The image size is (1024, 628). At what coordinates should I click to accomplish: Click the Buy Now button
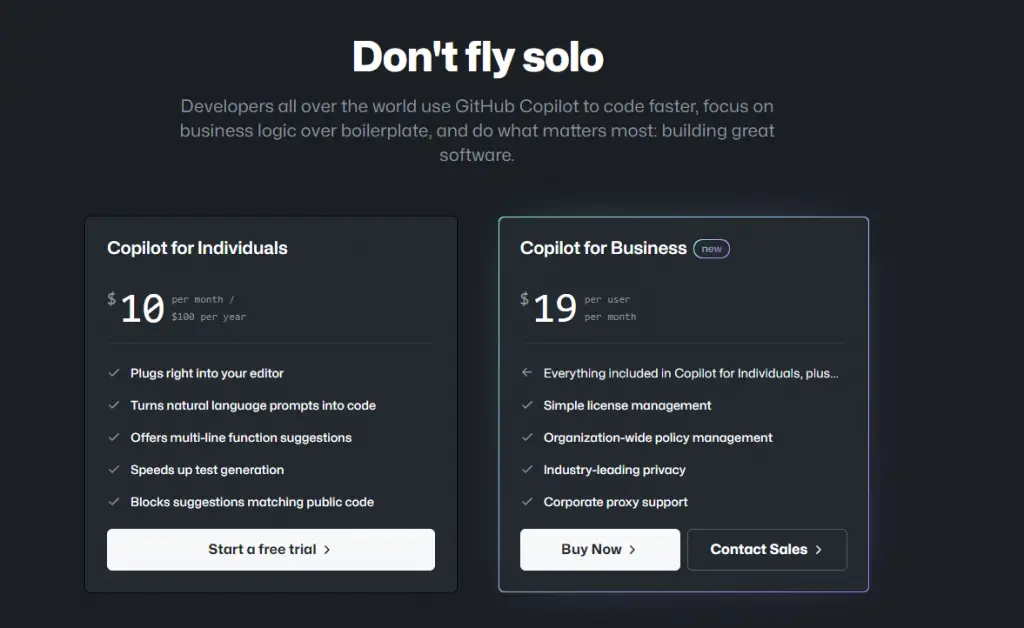pyautogui.click(x=600, y=550)
